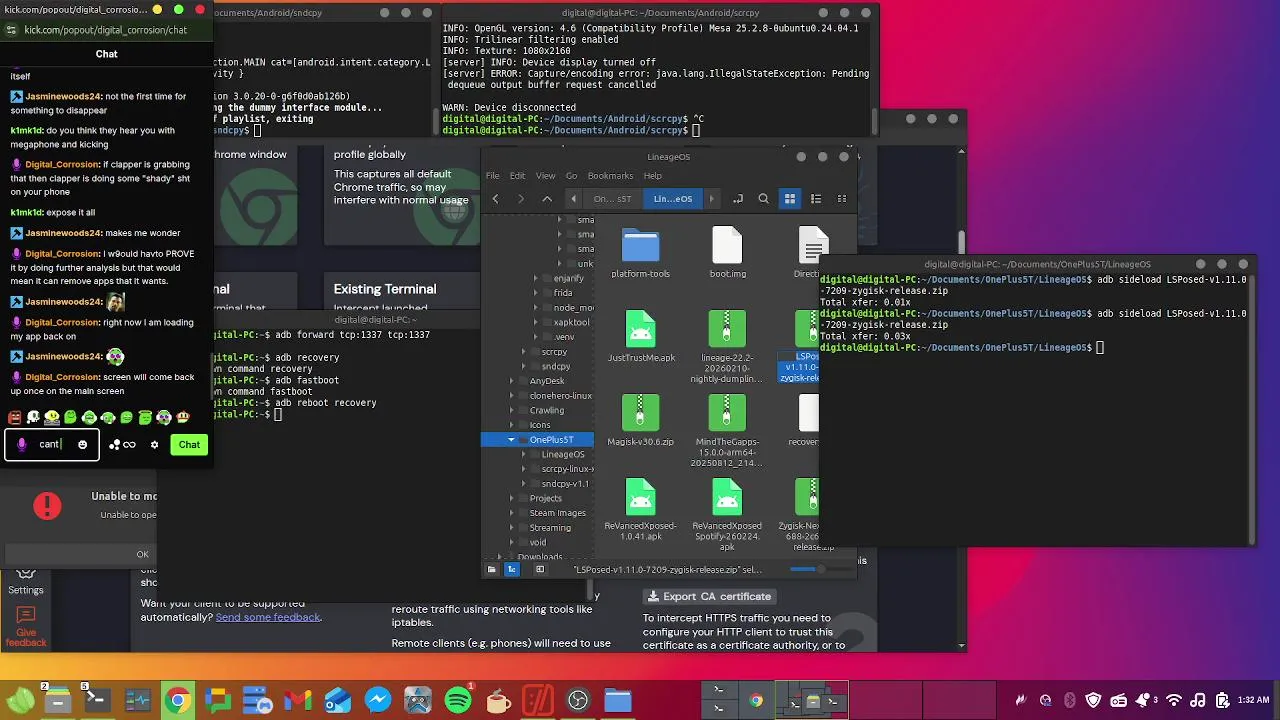The height and width of the screenshot is (720, 1280).
Task: Click the kick.com popout address bar
Action: [x=106, y=30]
